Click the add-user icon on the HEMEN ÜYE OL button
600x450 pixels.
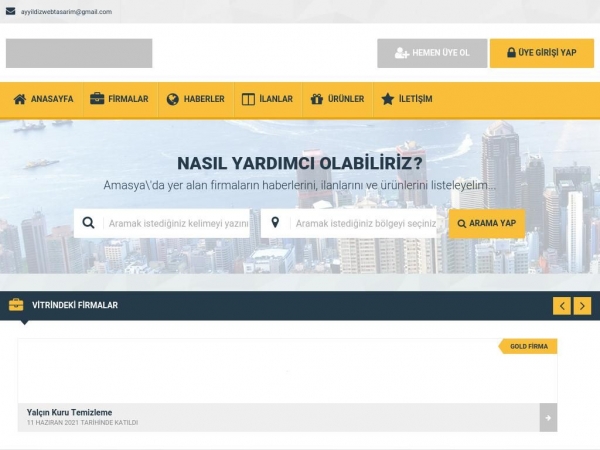402,53
